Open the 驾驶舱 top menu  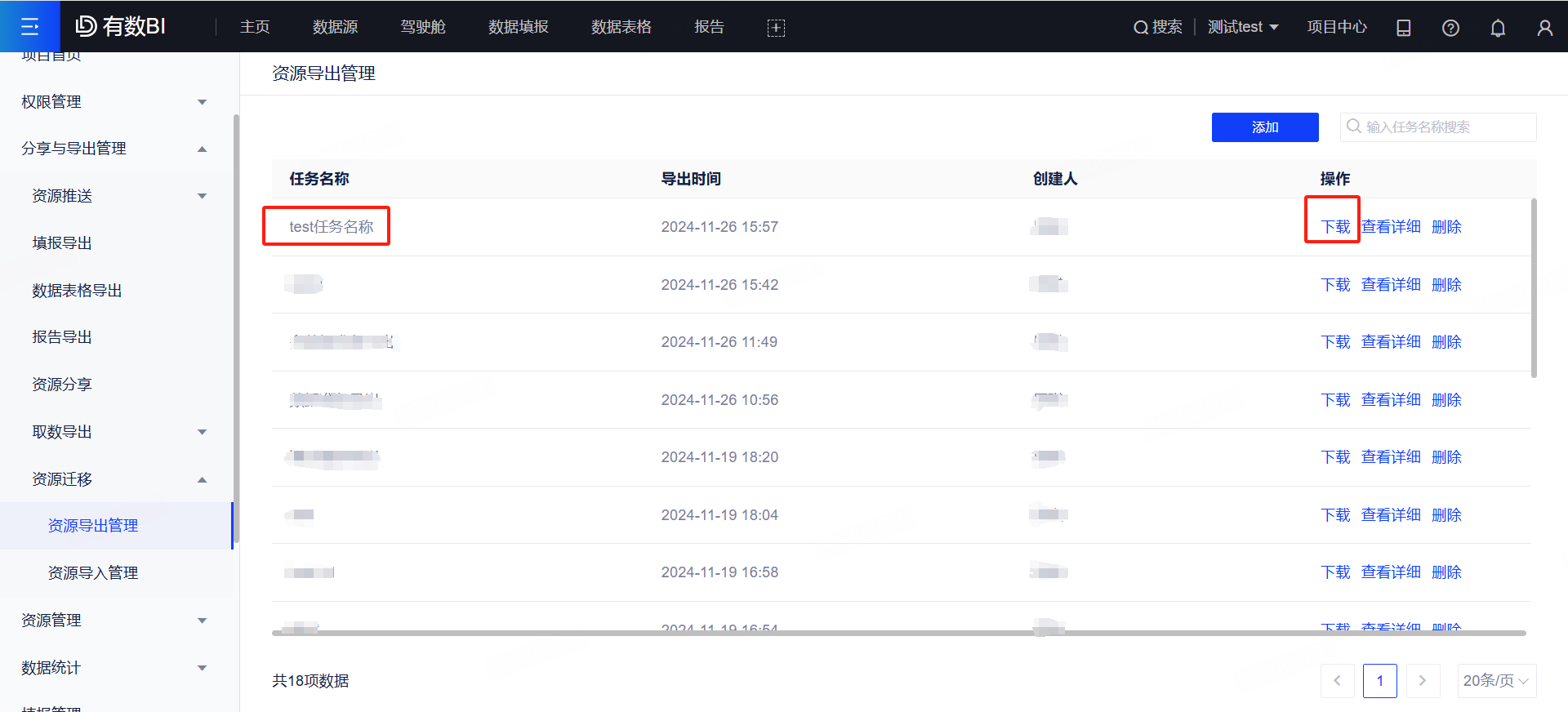click(x=422, y=27)
